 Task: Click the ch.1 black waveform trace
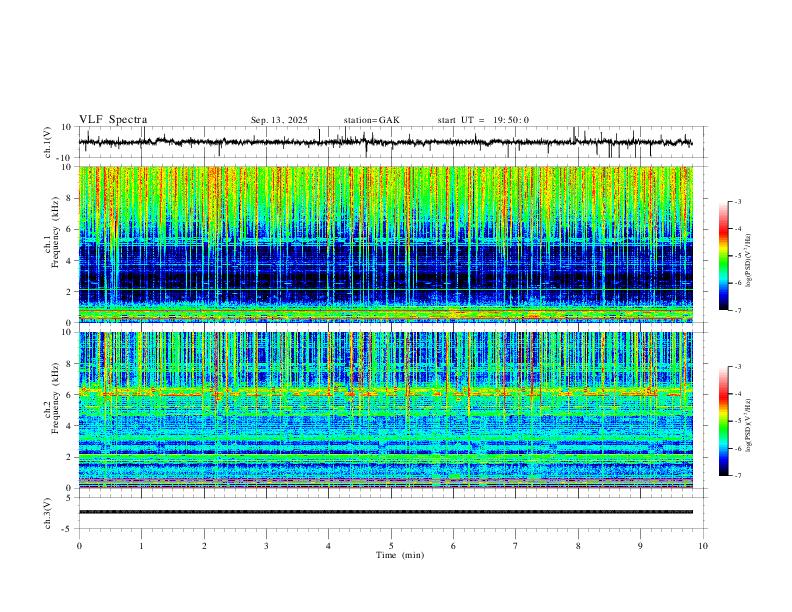[x=385, y=142]
